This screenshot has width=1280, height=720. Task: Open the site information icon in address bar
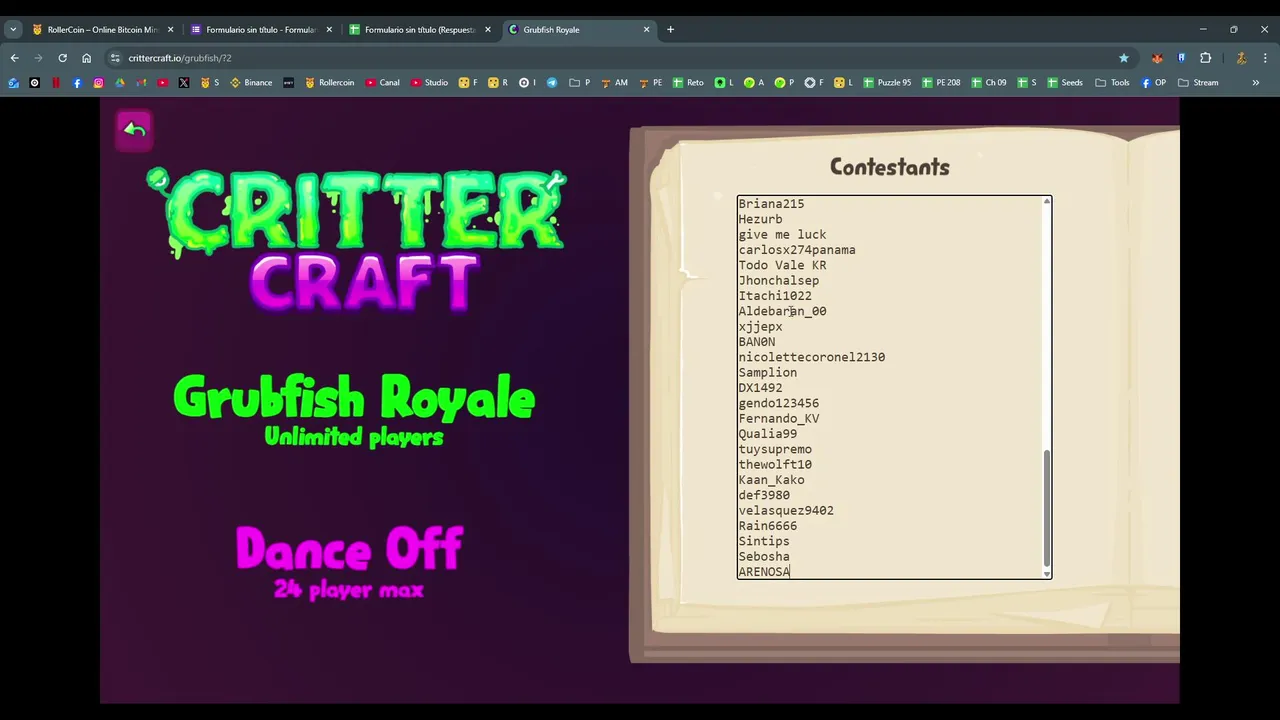[115, 58]
